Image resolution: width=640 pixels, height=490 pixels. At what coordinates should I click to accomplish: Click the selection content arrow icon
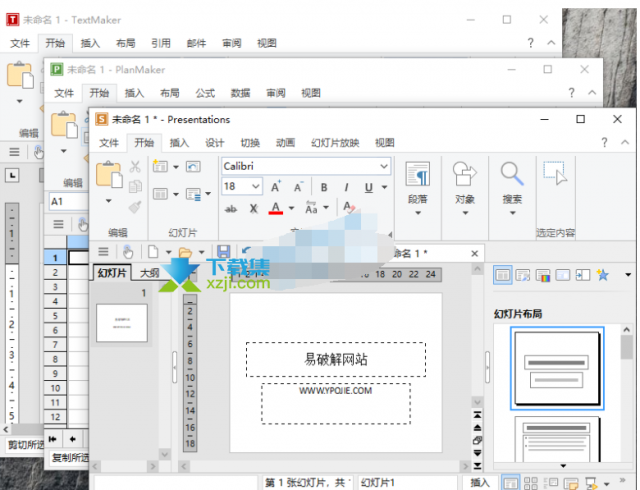point(555,174)
